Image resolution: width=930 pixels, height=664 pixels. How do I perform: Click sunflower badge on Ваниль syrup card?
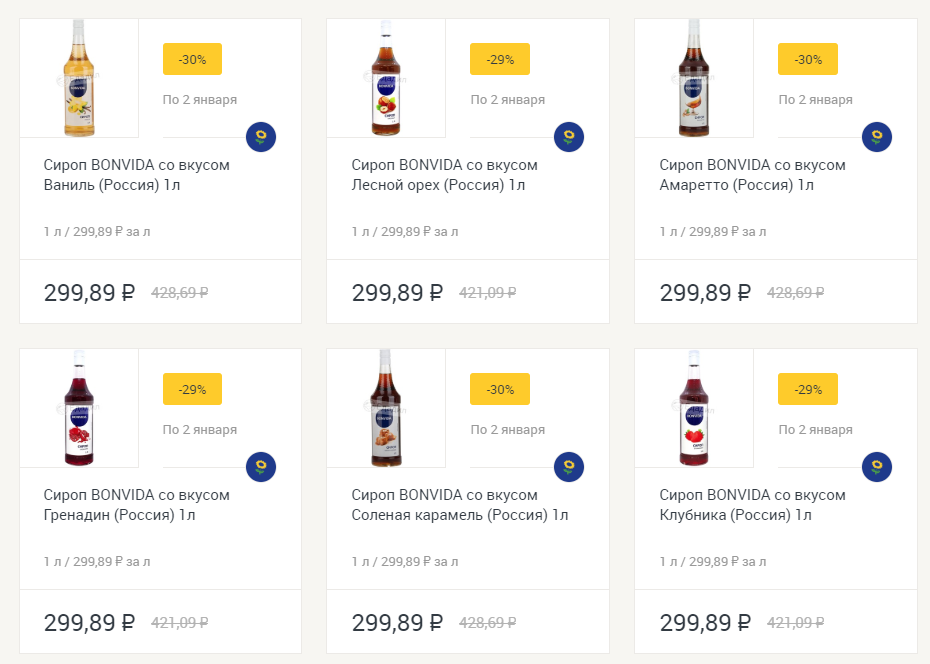click(261, 137)
